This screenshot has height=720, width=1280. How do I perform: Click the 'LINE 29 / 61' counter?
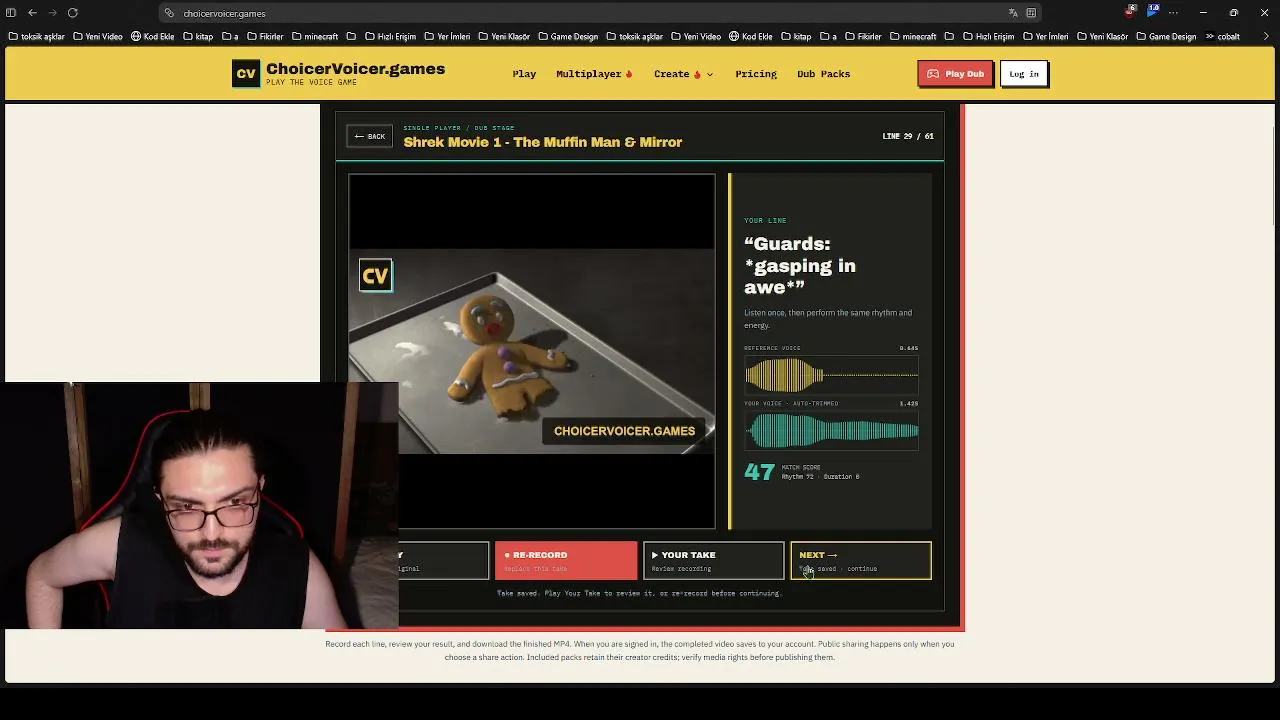908,136
